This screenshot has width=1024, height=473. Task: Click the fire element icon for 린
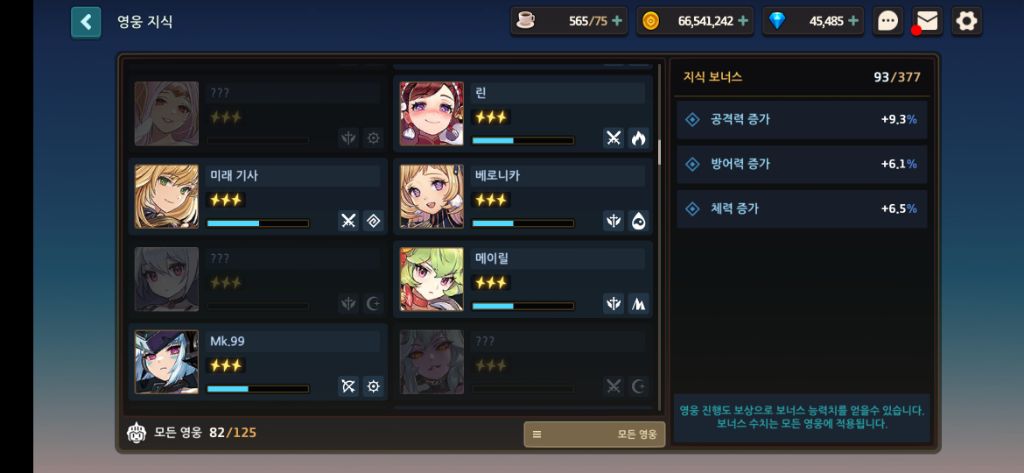tap(638, 138)
